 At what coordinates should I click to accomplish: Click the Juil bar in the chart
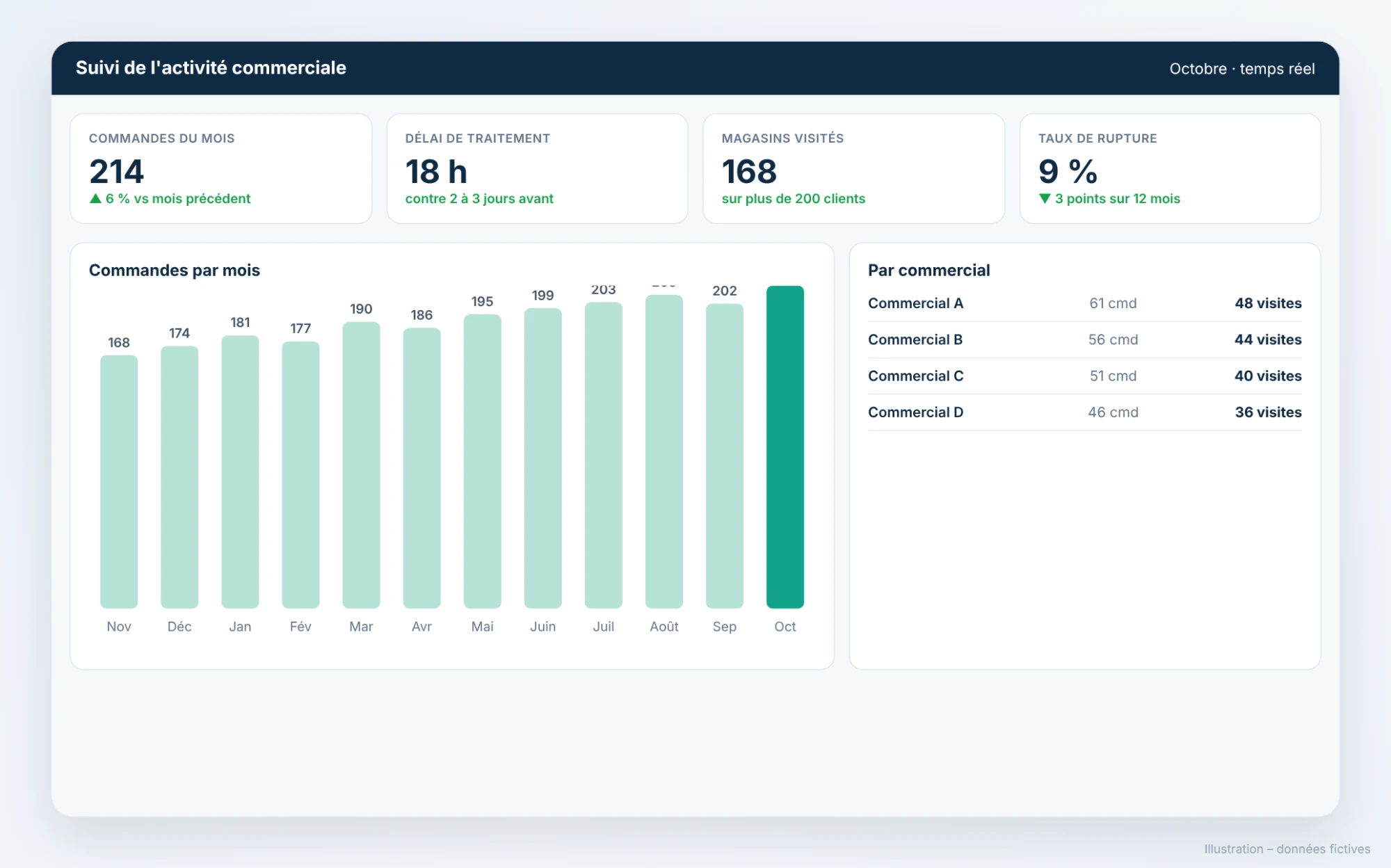[603, 456]
